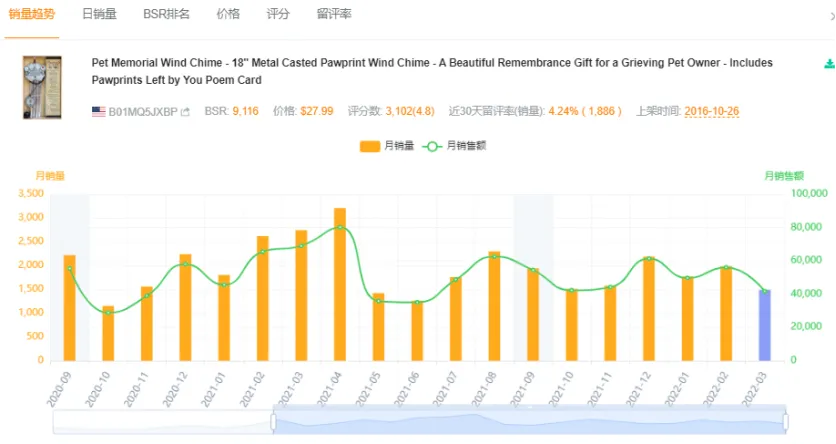Click the 100,000 right axis value

809,193
